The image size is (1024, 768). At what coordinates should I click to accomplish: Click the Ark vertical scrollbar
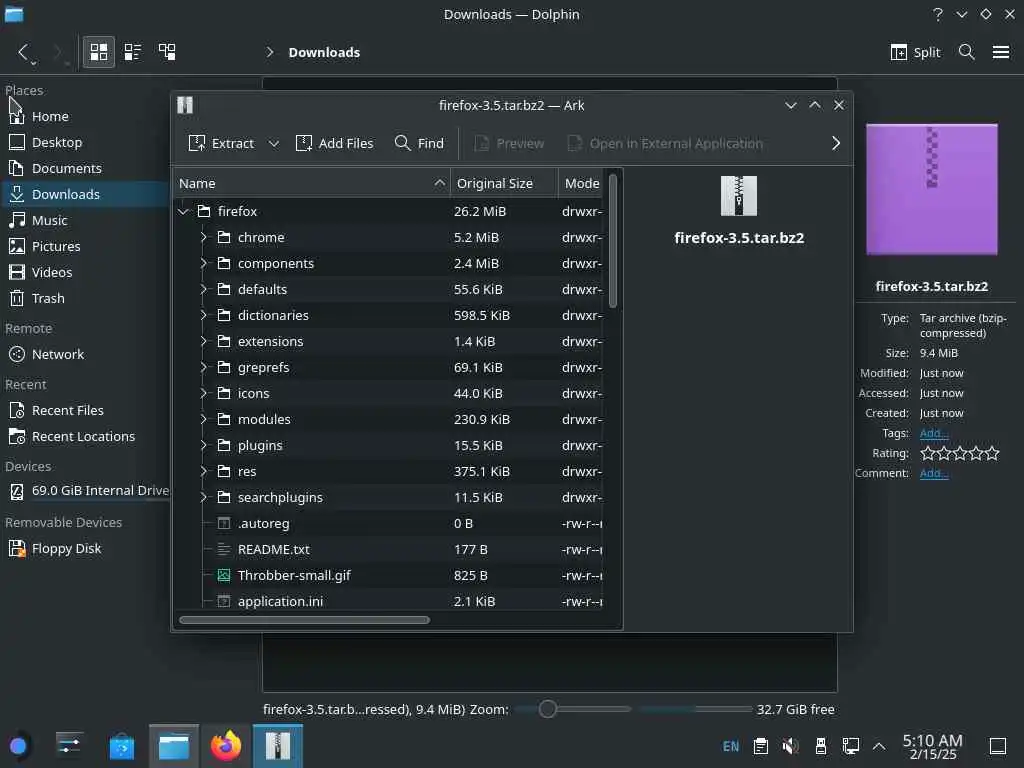coord(613,240)
